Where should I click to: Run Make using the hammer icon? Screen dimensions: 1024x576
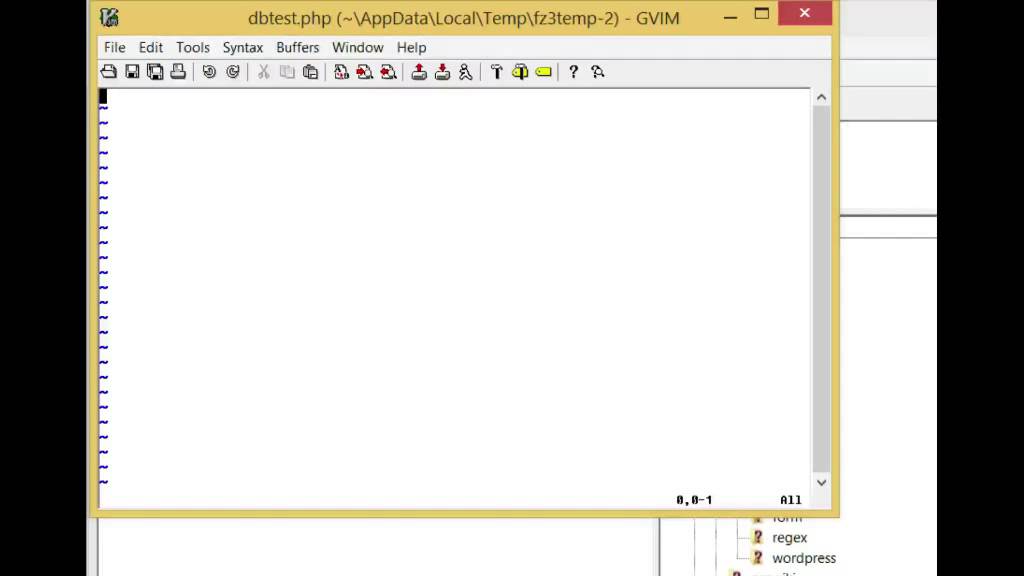[x=496, y=72]
